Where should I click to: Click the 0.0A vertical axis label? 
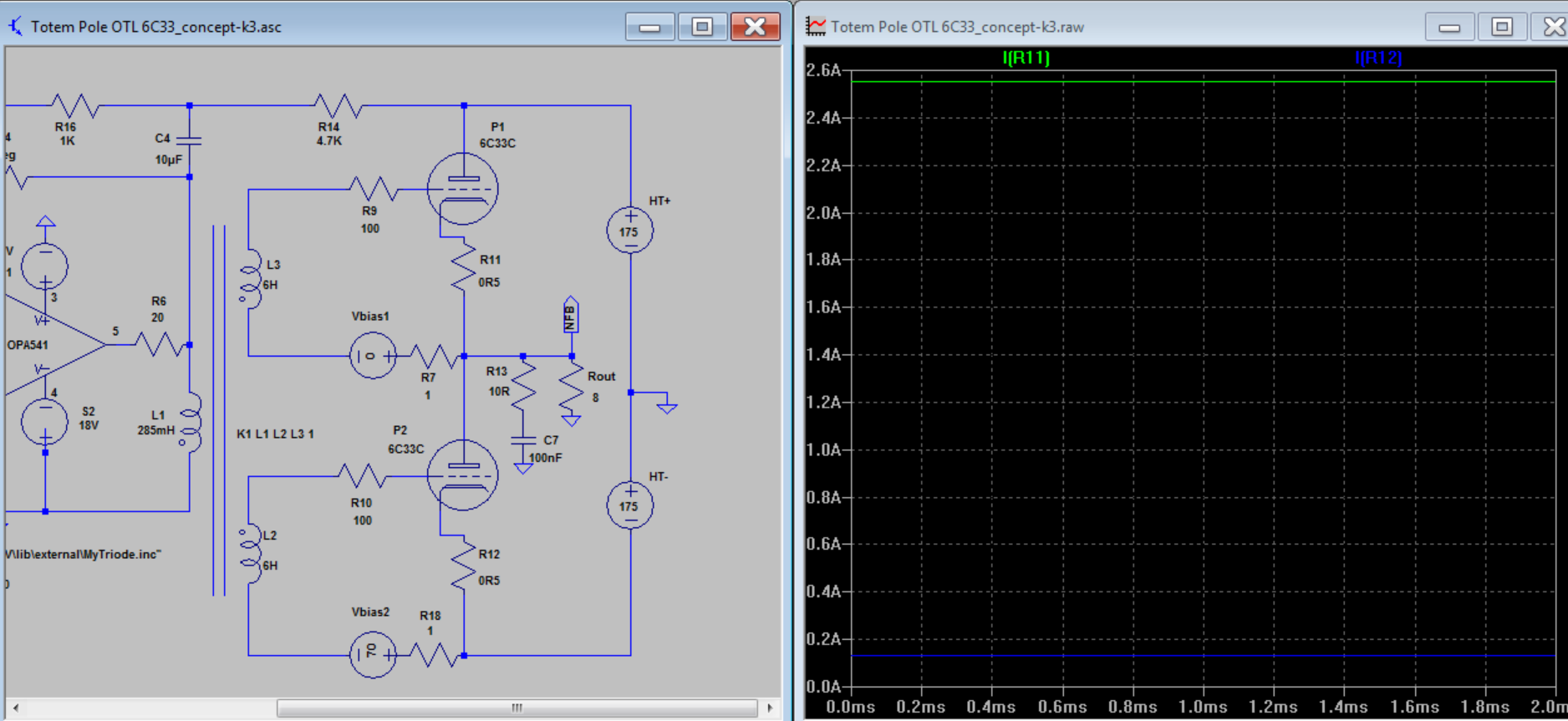[822, 687]
